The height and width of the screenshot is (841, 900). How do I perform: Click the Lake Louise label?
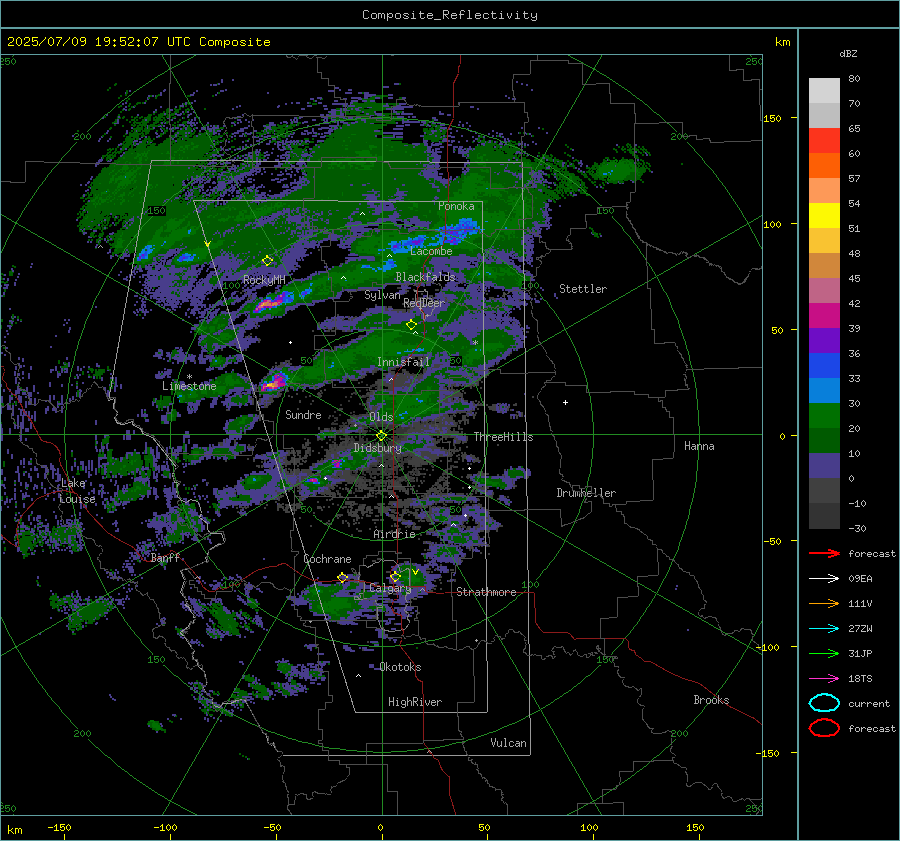tap(77, 491)
